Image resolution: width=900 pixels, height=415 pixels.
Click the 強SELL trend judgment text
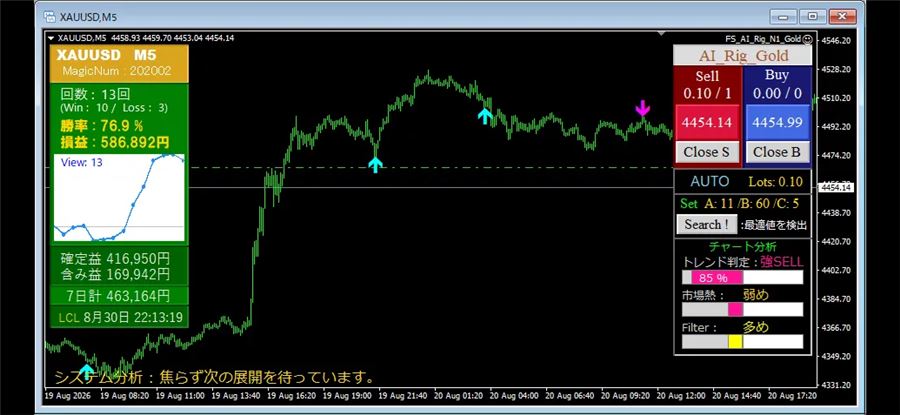click(781, 262)
